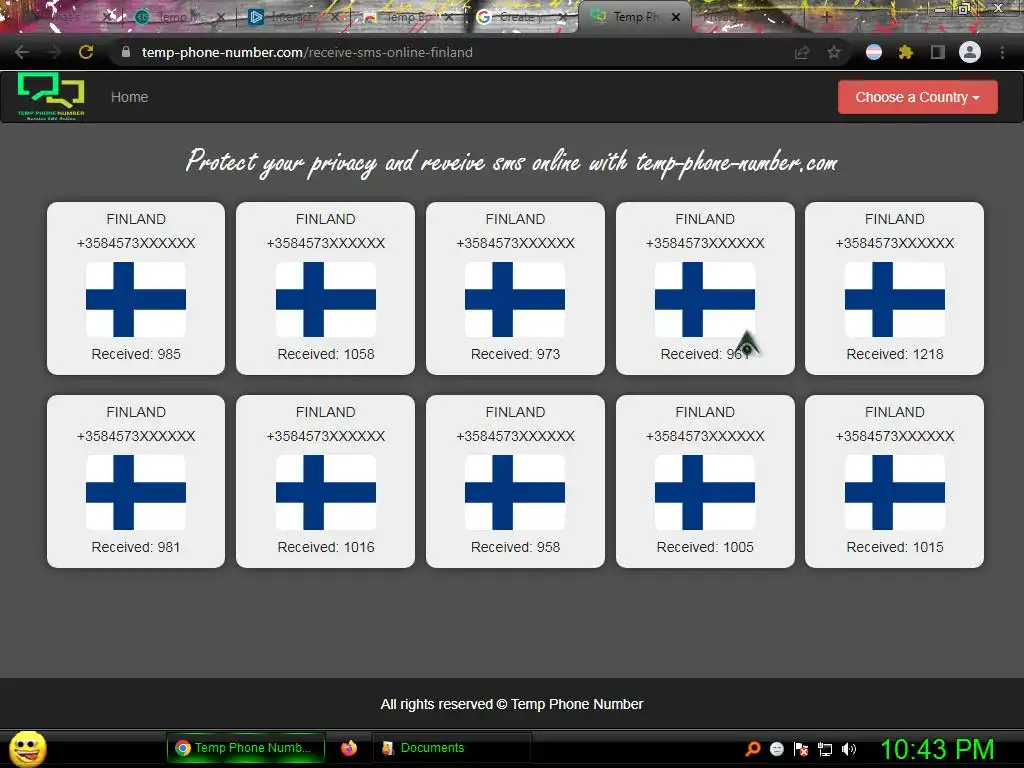
Task: Click the browser forward arrow
Action: 54,52
